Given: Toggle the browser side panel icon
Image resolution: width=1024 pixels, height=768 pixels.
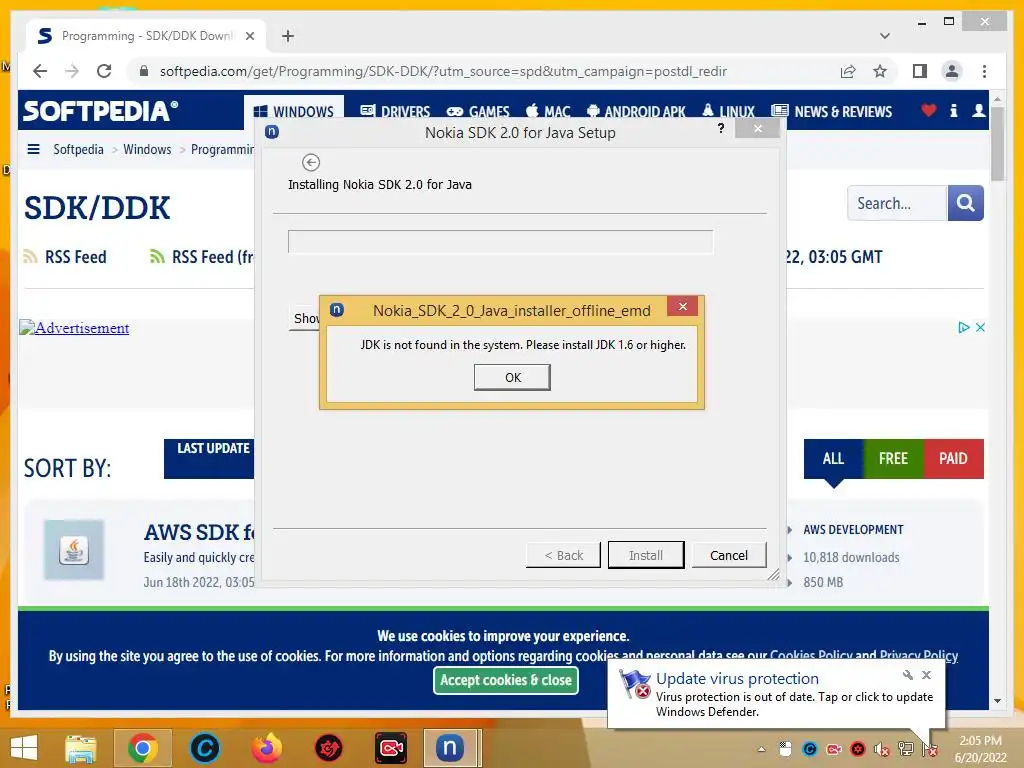Looking at the screenshot, I should (920, 71).
